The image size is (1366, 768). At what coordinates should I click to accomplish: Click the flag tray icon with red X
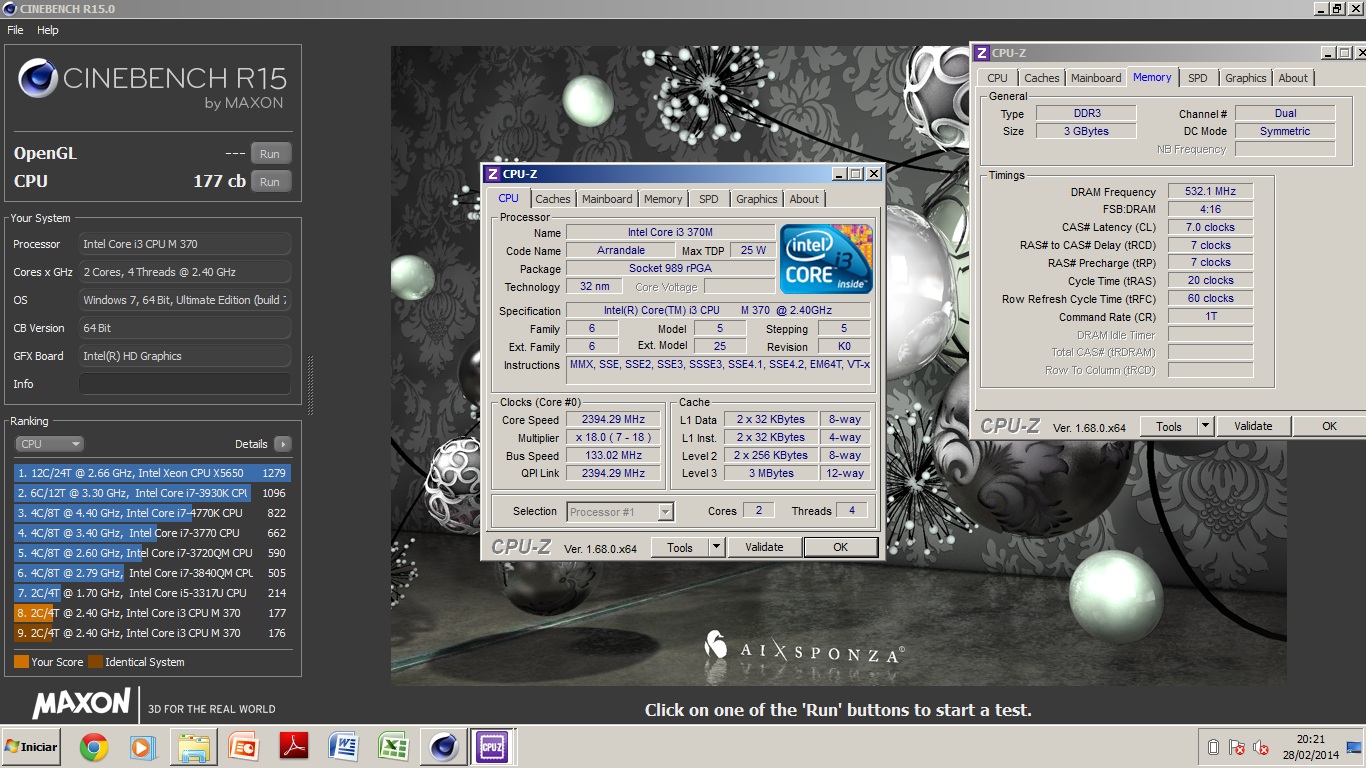(1237, 748)
